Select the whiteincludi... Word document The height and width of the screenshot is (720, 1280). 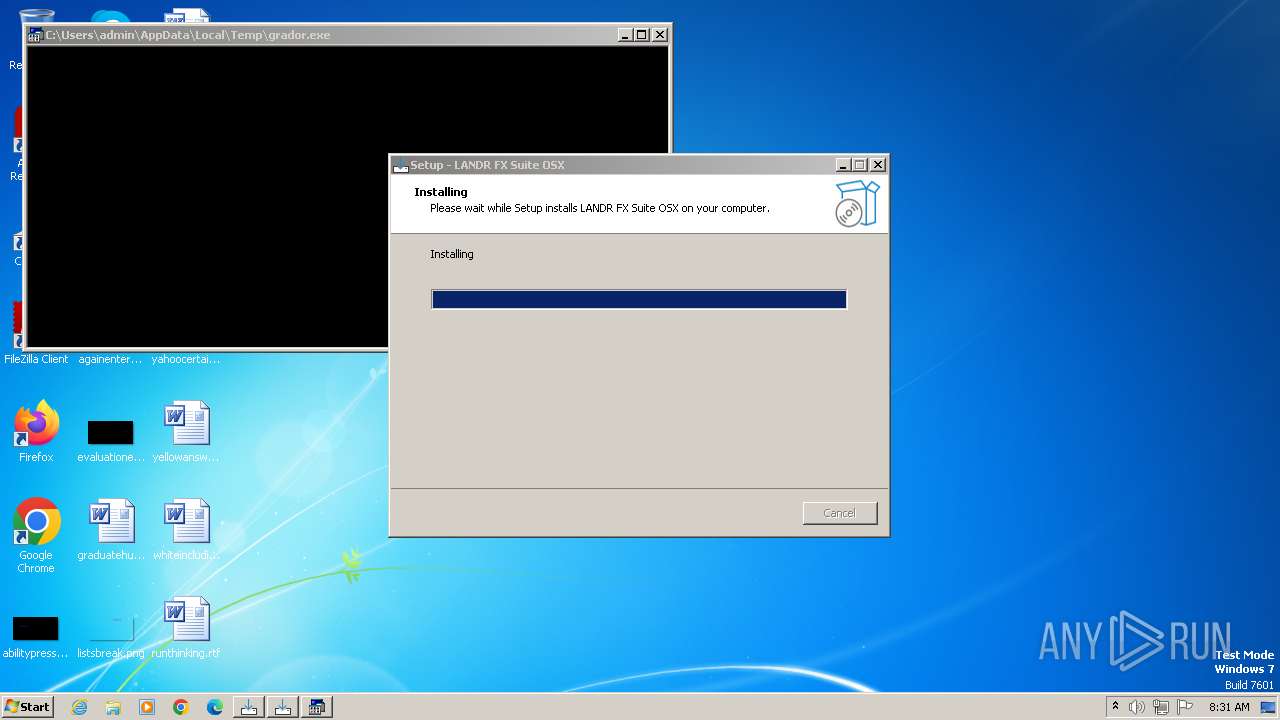pyautogui.click(x=186, y=530)
